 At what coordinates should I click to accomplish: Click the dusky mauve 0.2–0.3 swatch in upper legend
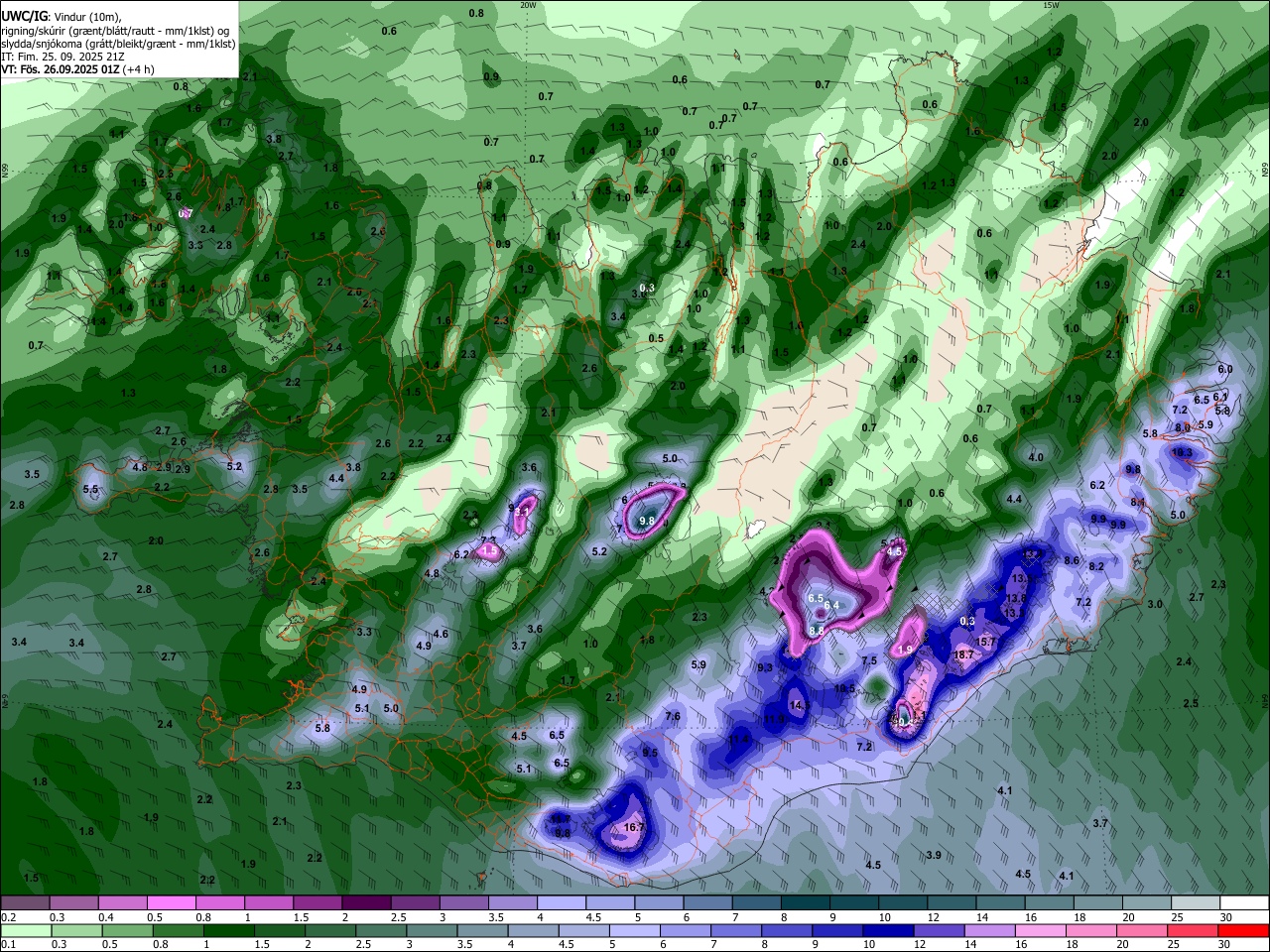click(24, 902)
